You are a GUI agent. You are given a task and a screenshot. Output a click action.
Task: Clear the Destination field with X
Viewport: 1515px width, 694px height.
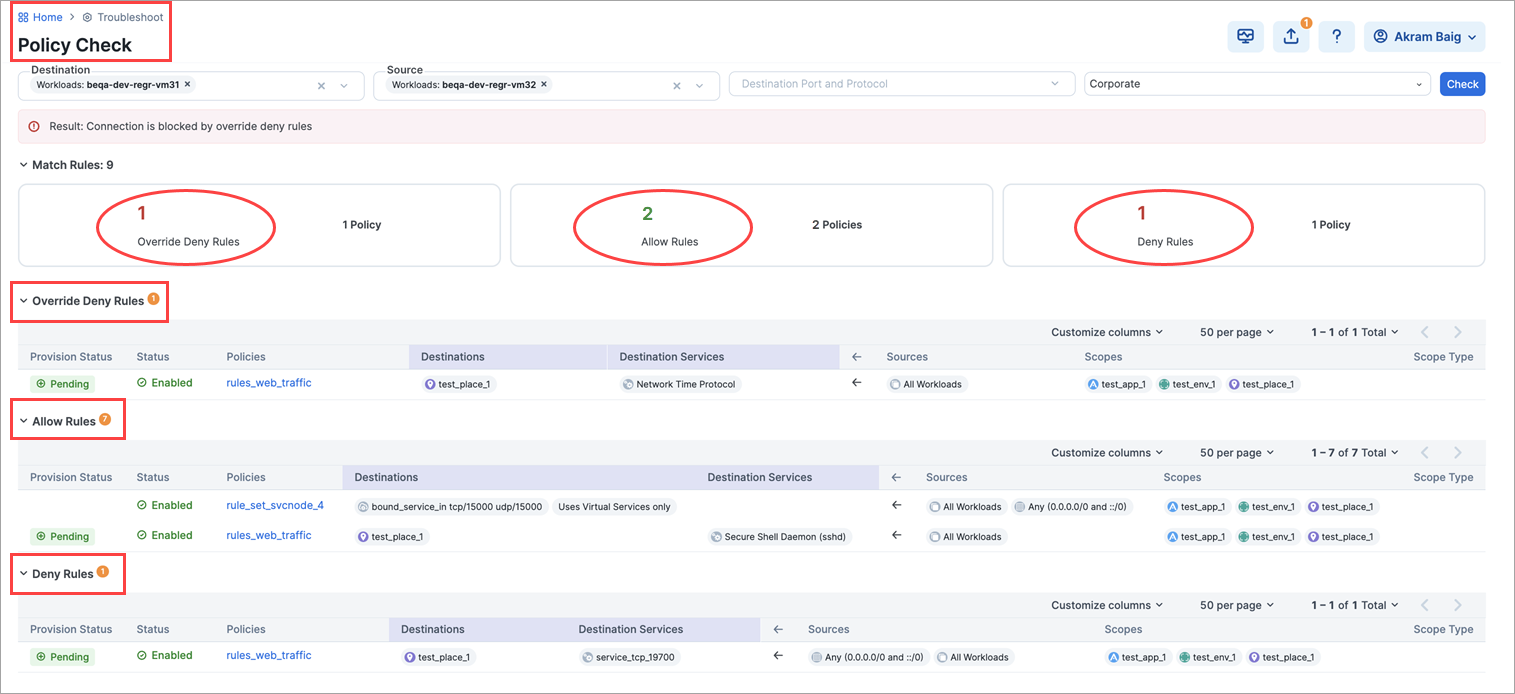pos(322,86)
